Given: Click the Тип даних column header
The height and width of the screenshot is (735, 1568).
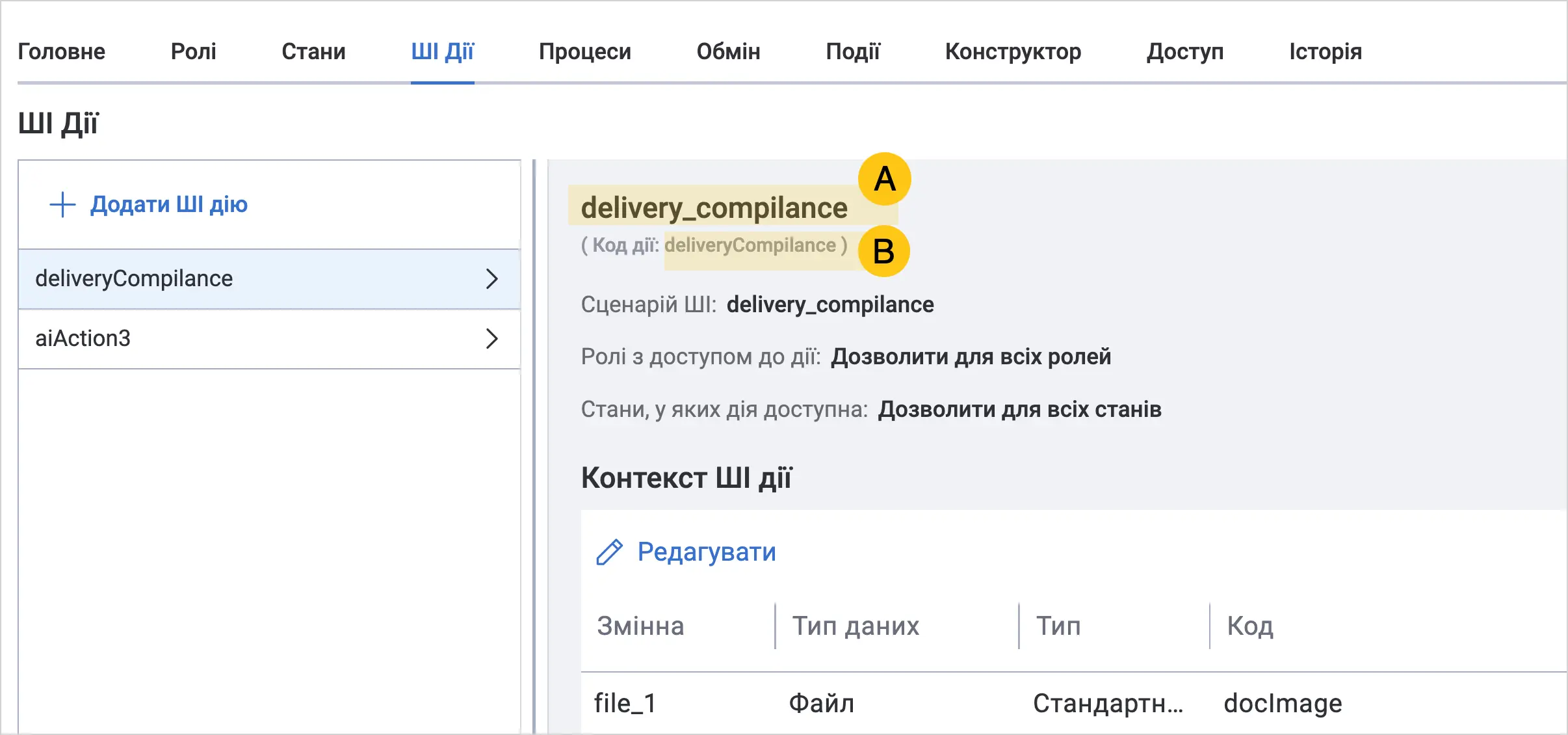Looking at the screenshot, I should 856,626.
